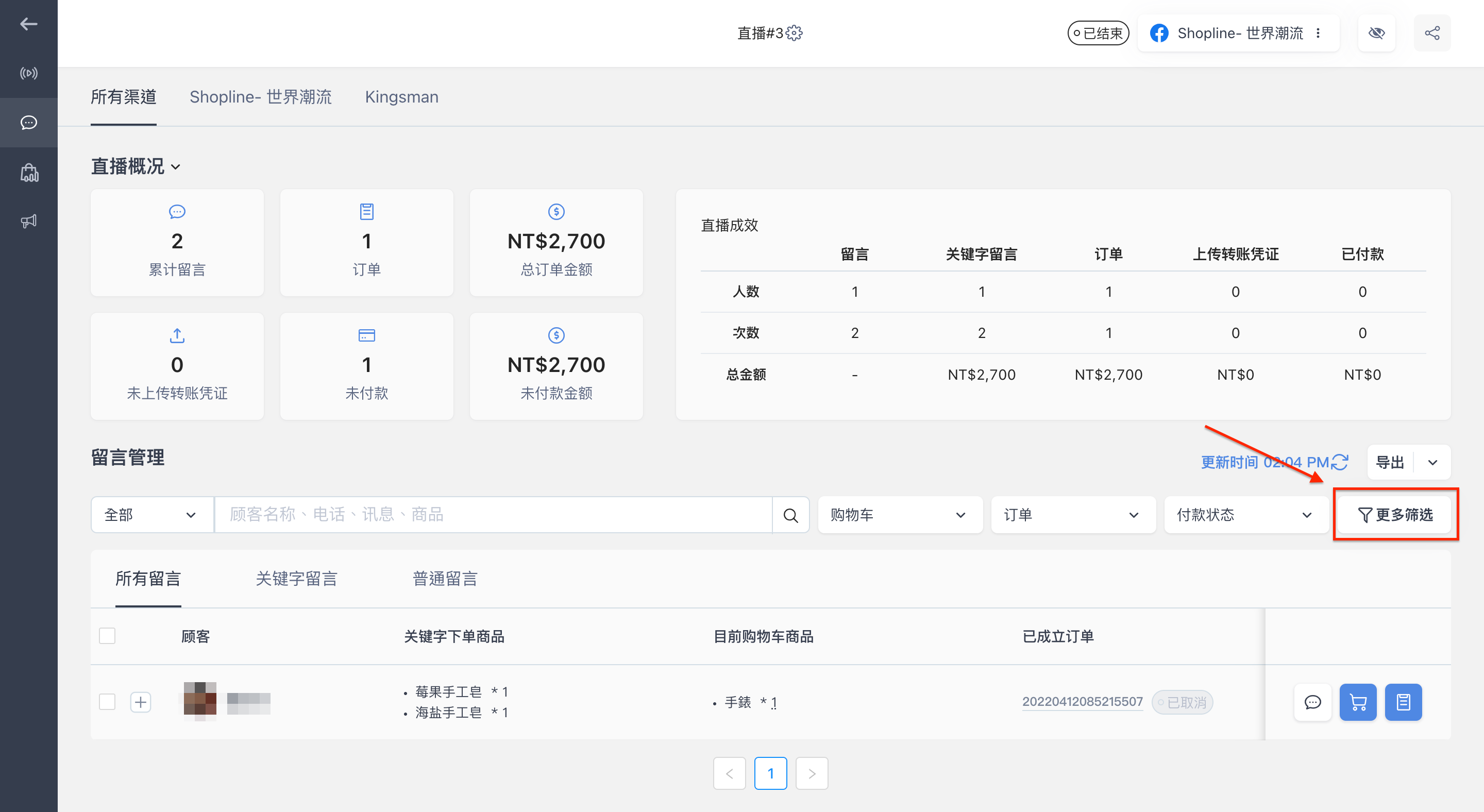Open chat message button for the customer row
The height and width of the screenshot is (812, 1484).
(x=1312, y=702)
